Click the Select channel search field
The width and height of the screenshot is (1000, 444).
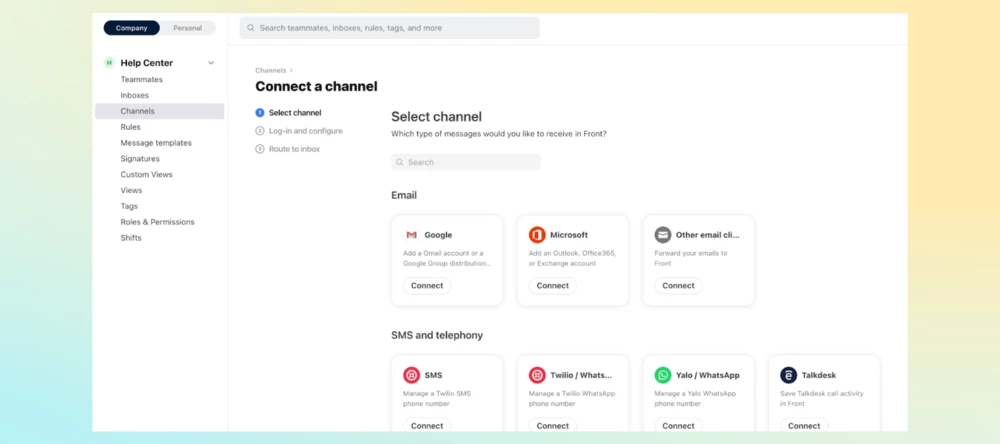click(466, 162)
